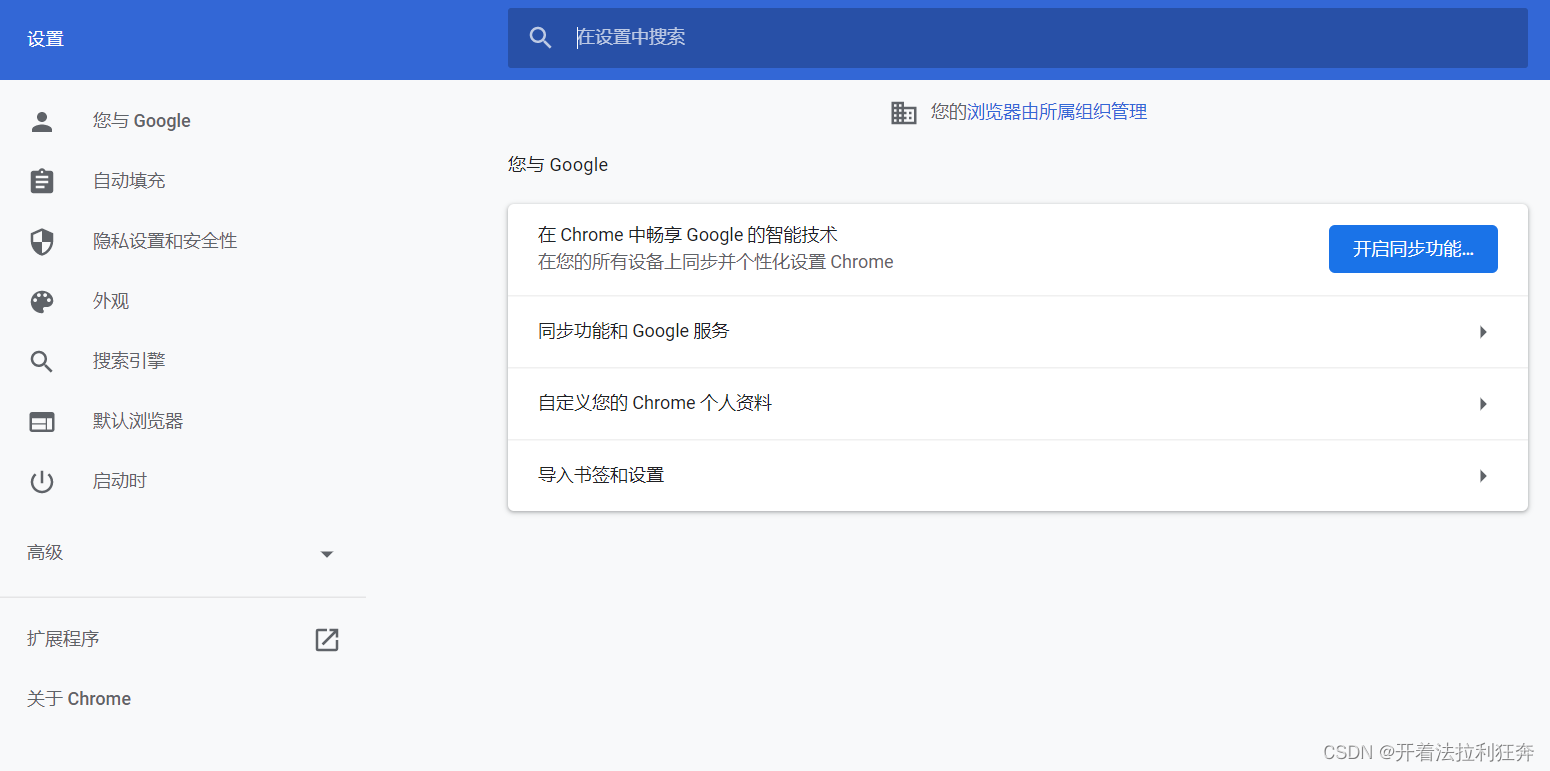Click the 设置 title in the header
Viewport: 1550px width, 771px height.
(45, 39)
